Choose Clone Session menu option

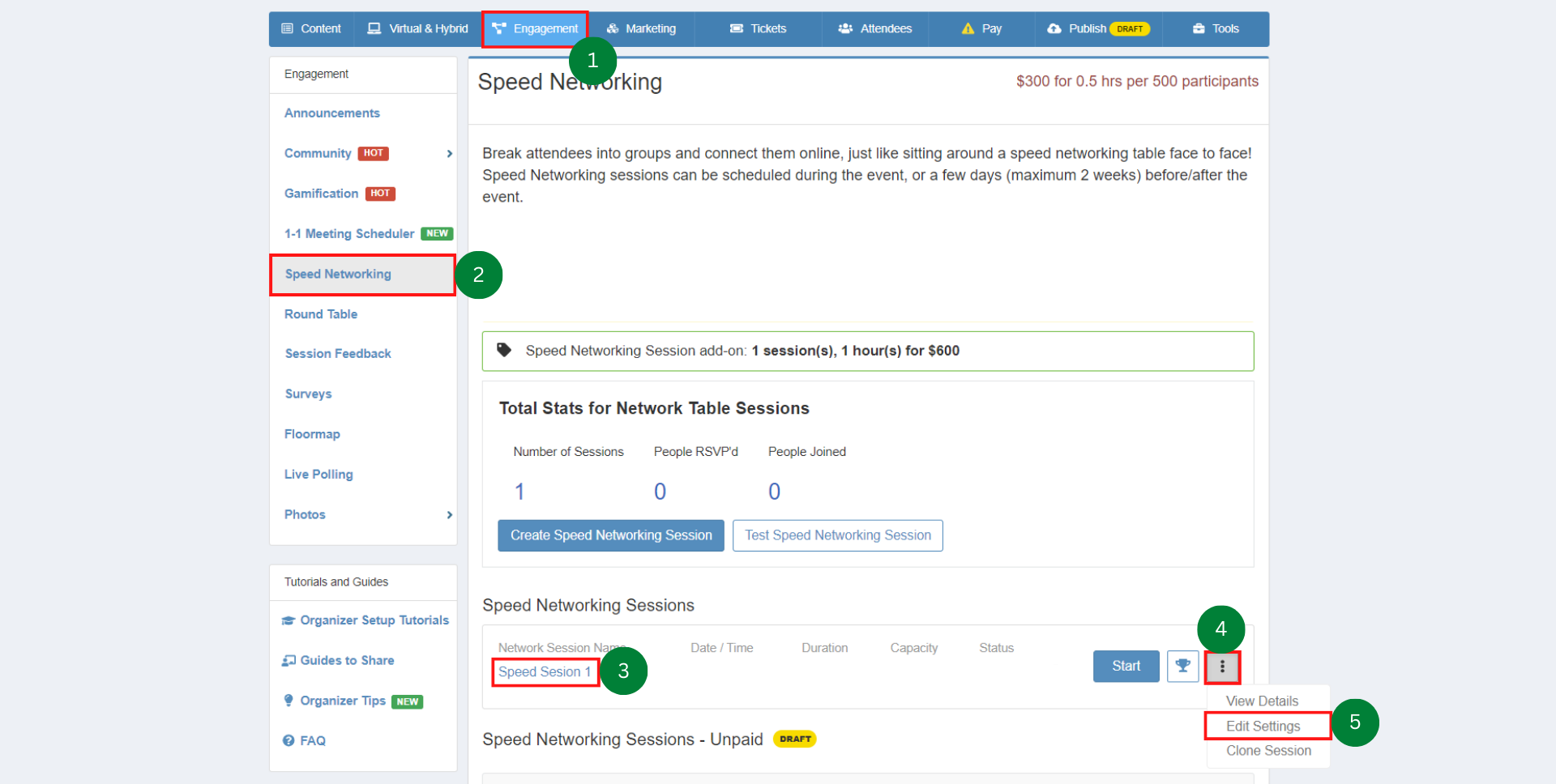coord(1268,751)
